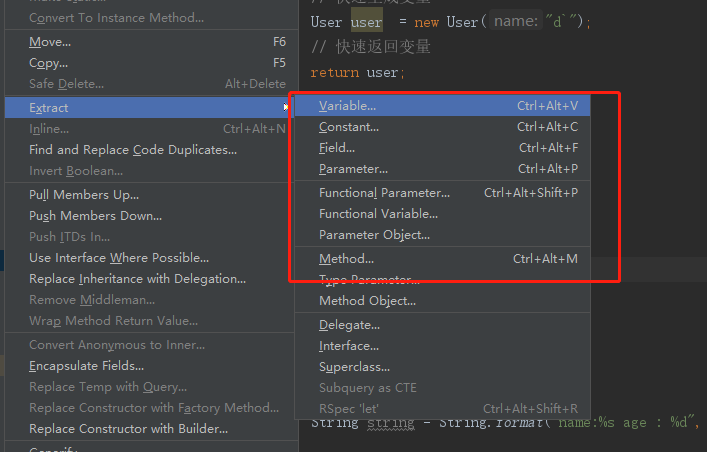Click Replace Temp with Query entry
Viewport: 707px width, 452px height.
tap(149, 387)
